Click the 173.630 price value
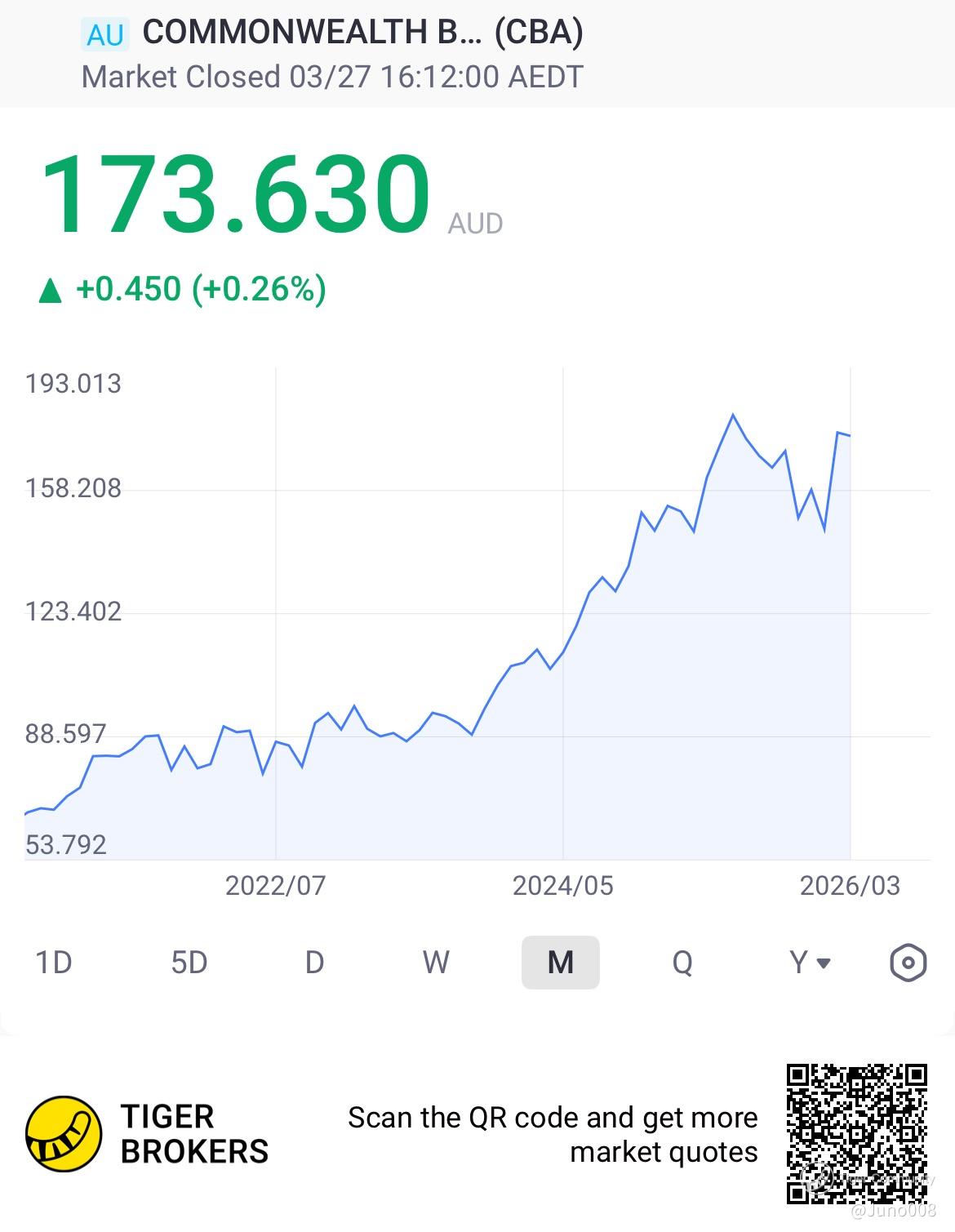955x1232 pixels. pos(235,195)
